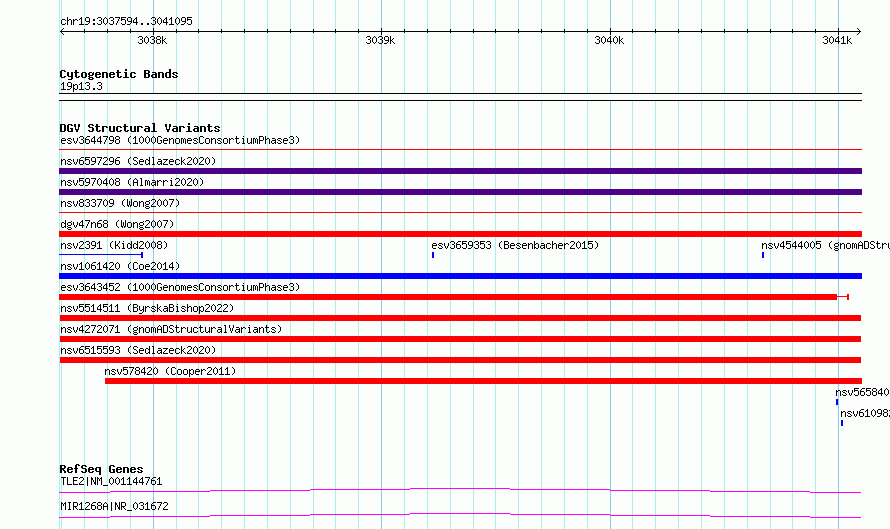
Task: Open the nsv5970408 (Almarri2020) label
Action: click(x=132, y=182)
